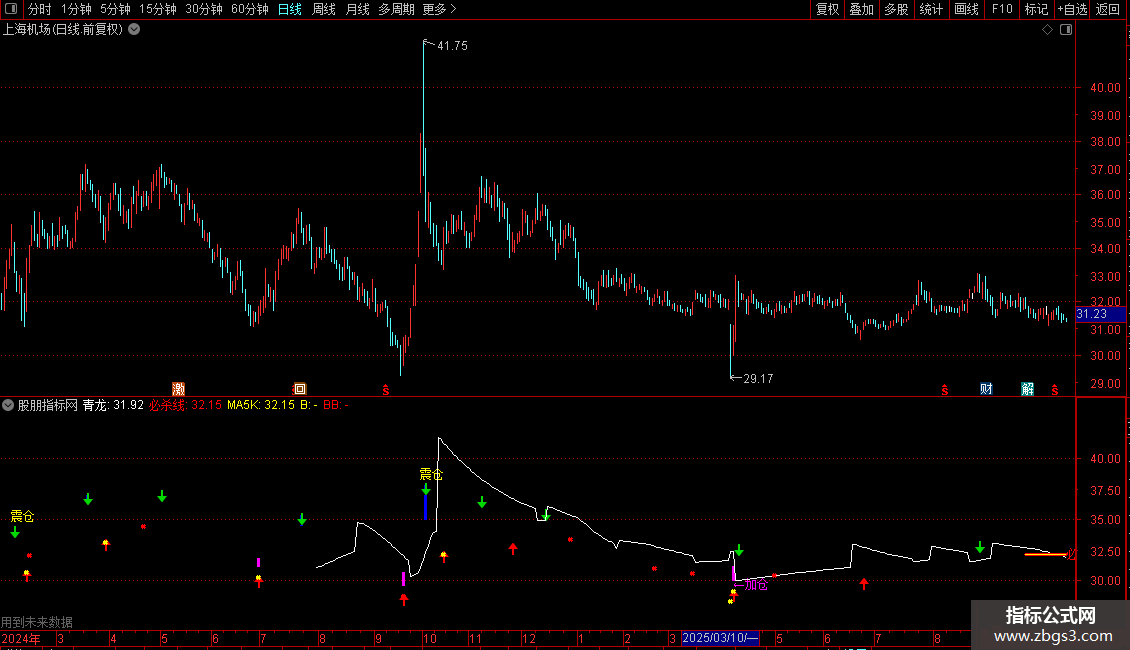Click 返回 to go back
The width and height of the screenshot is (1130, 650).
coord(1108,9)
